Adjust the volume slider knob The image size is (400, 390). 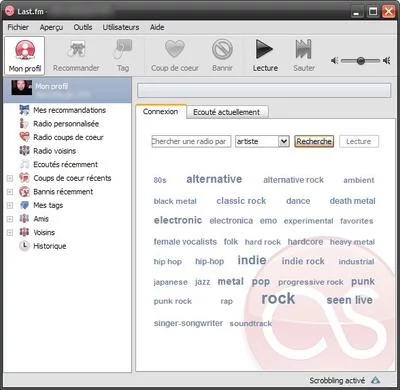[x=360, y=61]
